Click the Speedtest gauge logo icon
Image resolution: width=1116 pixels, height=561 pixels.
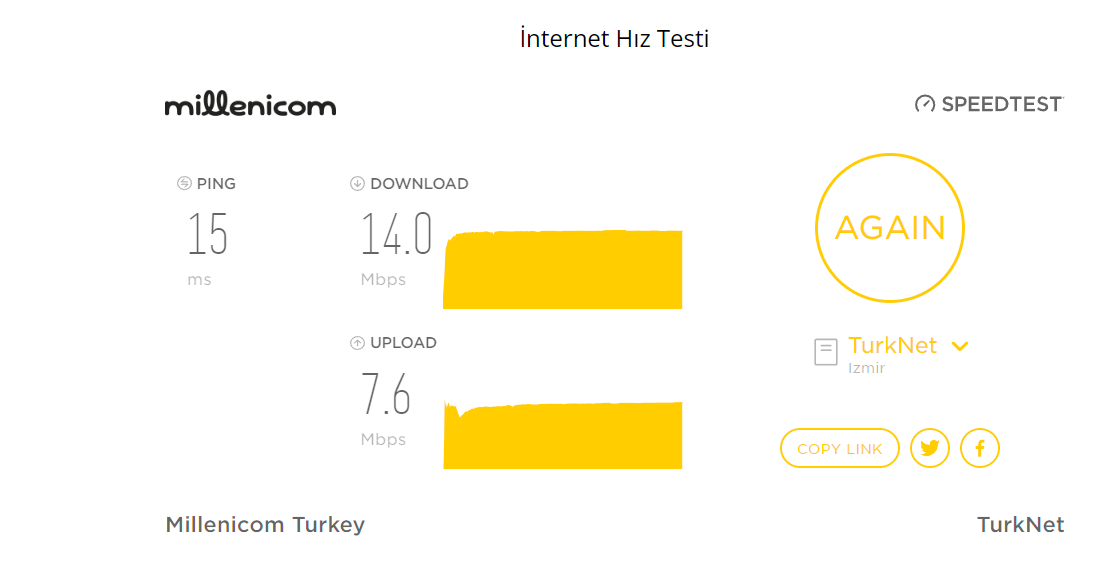pyautogui.click(x=925, y=104)
